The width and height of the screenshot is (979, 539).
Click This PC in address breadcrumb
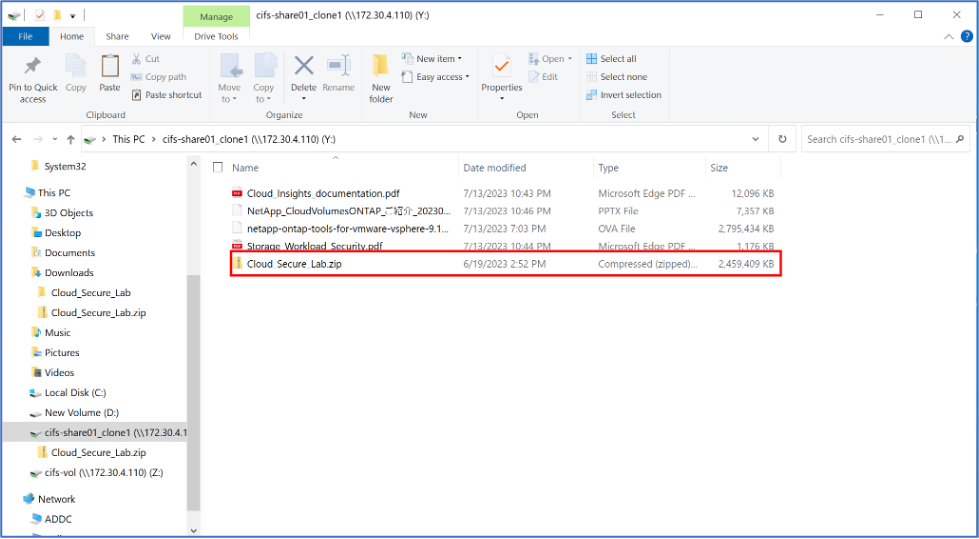click(129, 139)
